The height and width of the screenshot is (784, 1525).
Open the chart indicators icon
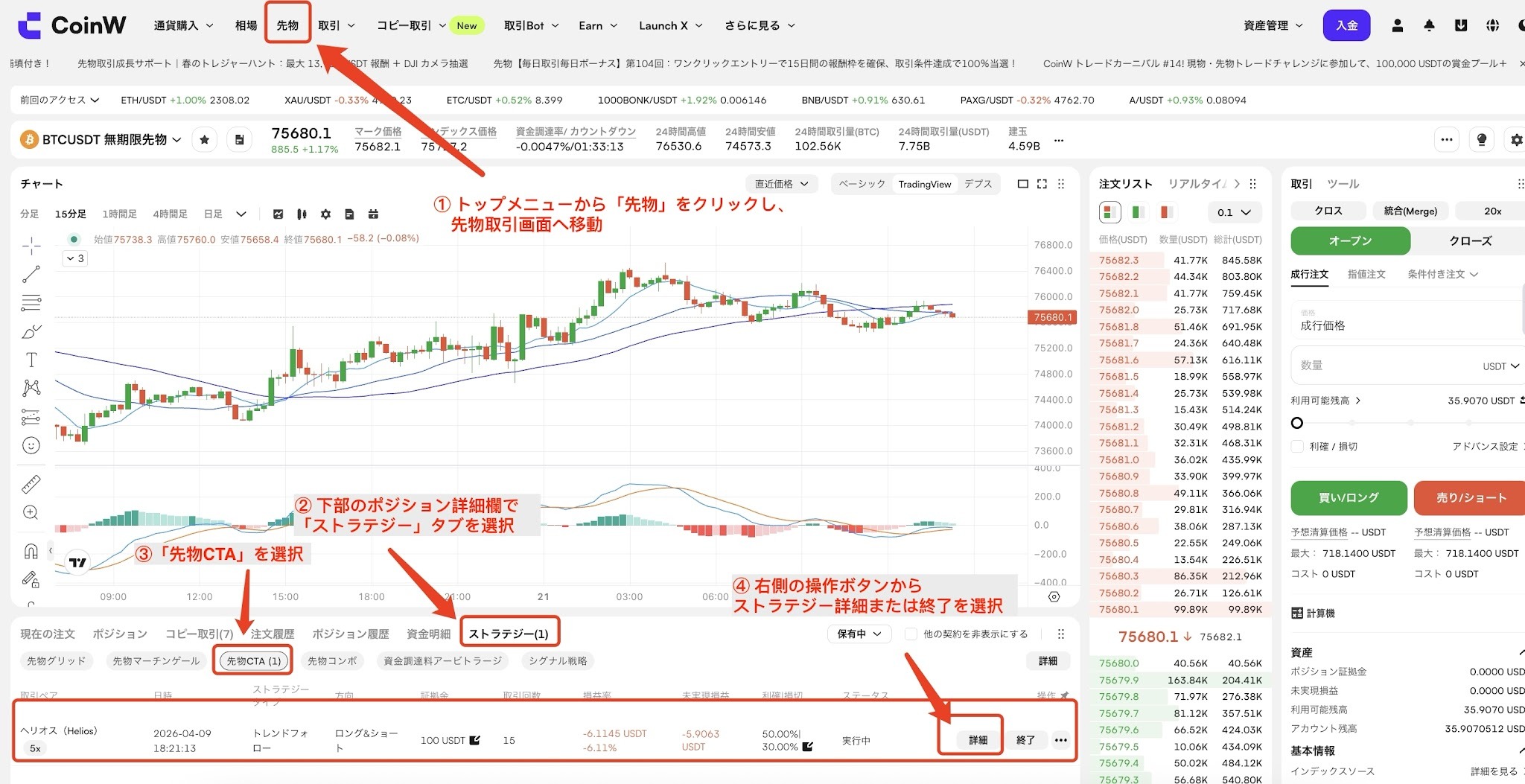click(278, 214)
